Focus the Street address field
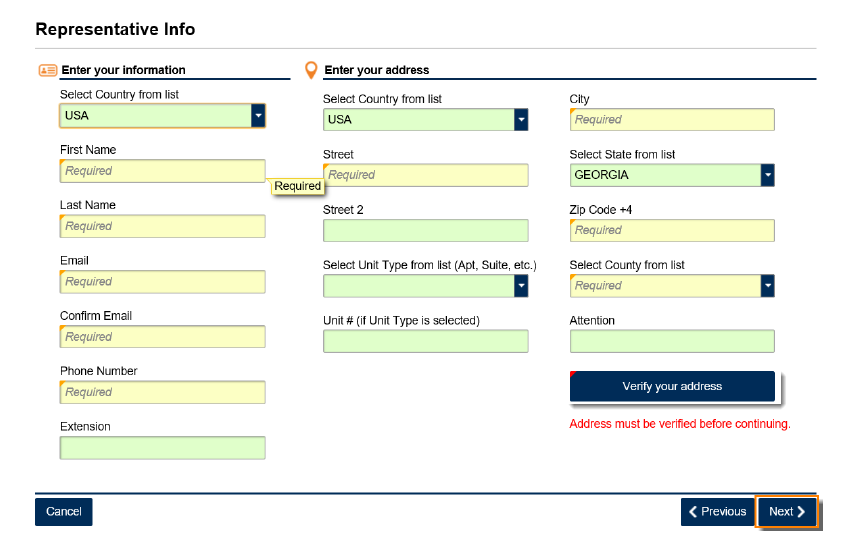Image resolution: width=868 pixels, height=543 pixels. tap(425, 175)
